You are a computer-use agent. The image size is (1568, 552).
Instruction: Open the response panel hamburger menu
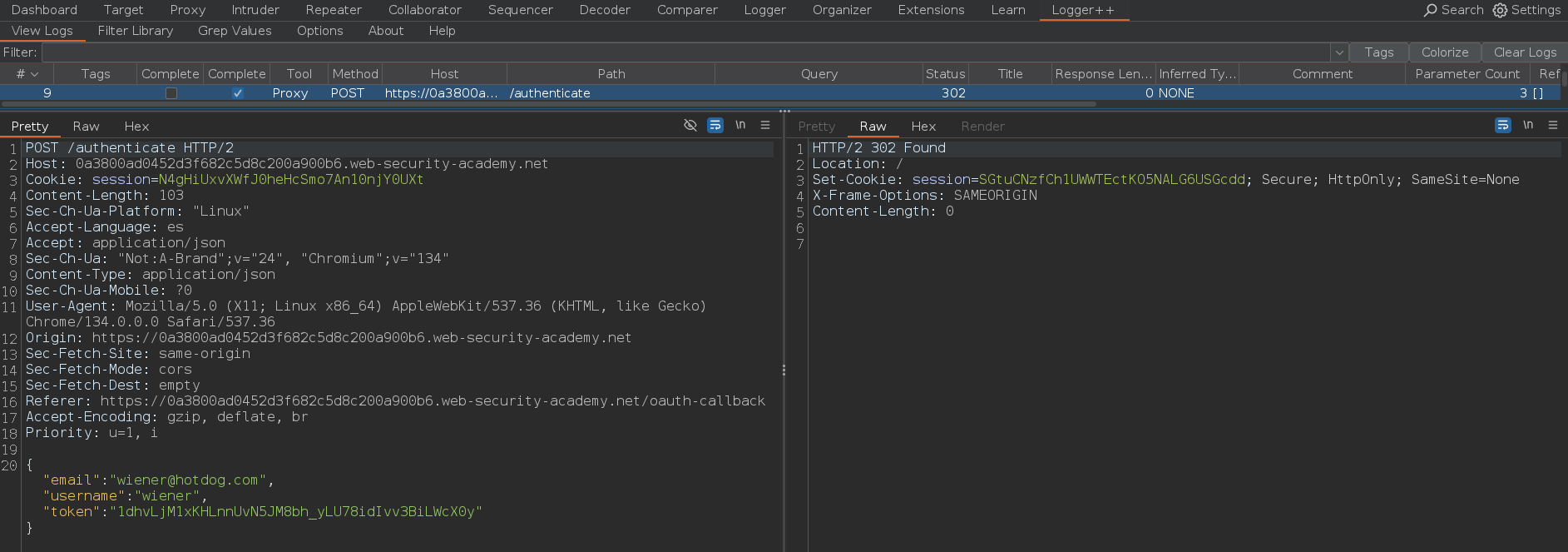(x=1552, y=126)
